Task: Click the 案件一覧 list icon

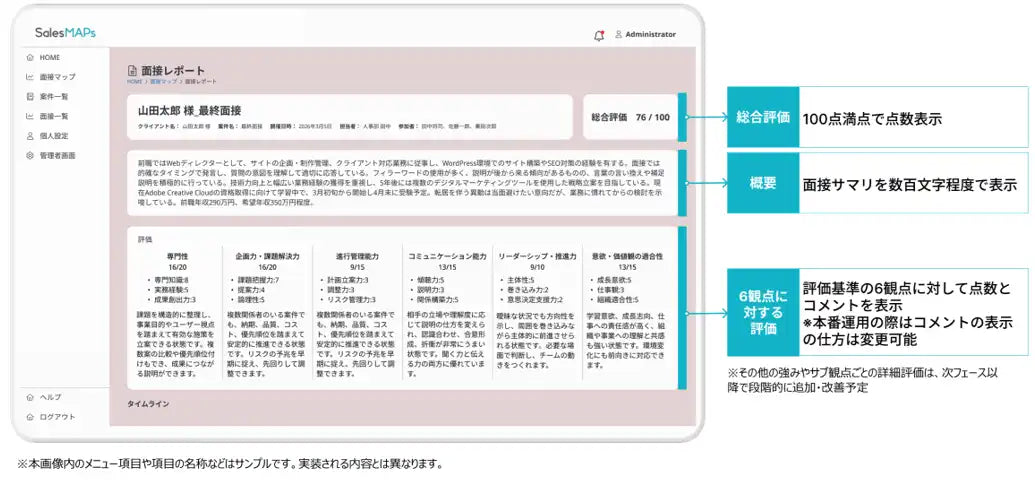Action: [x=30, y=97]
